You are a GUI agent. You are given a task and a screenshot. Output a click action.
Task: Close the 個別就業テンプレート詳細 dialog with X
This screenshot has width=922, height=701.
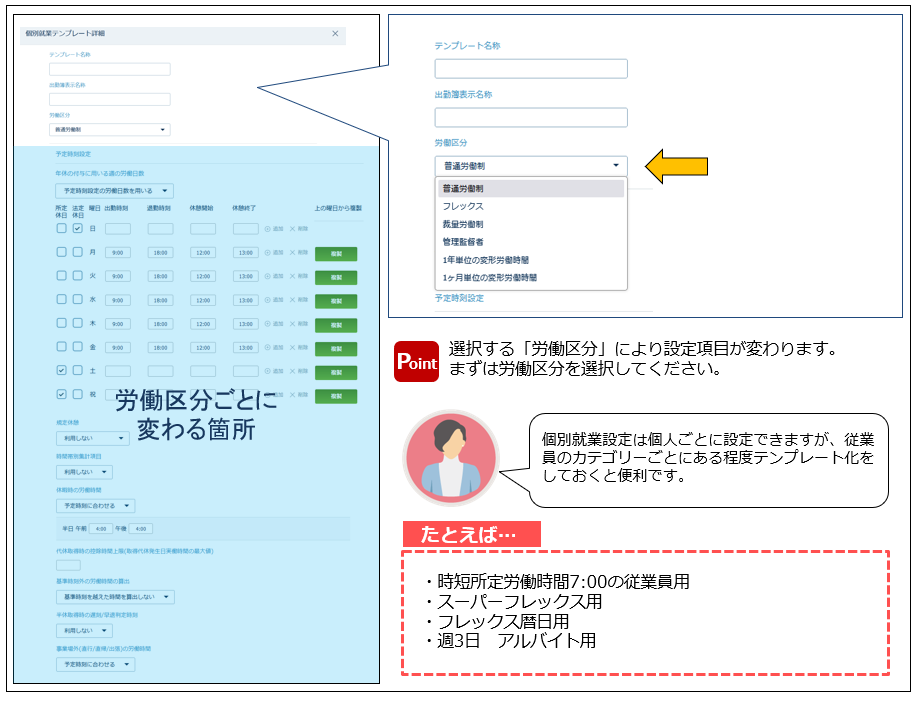(x=335, y=34)
